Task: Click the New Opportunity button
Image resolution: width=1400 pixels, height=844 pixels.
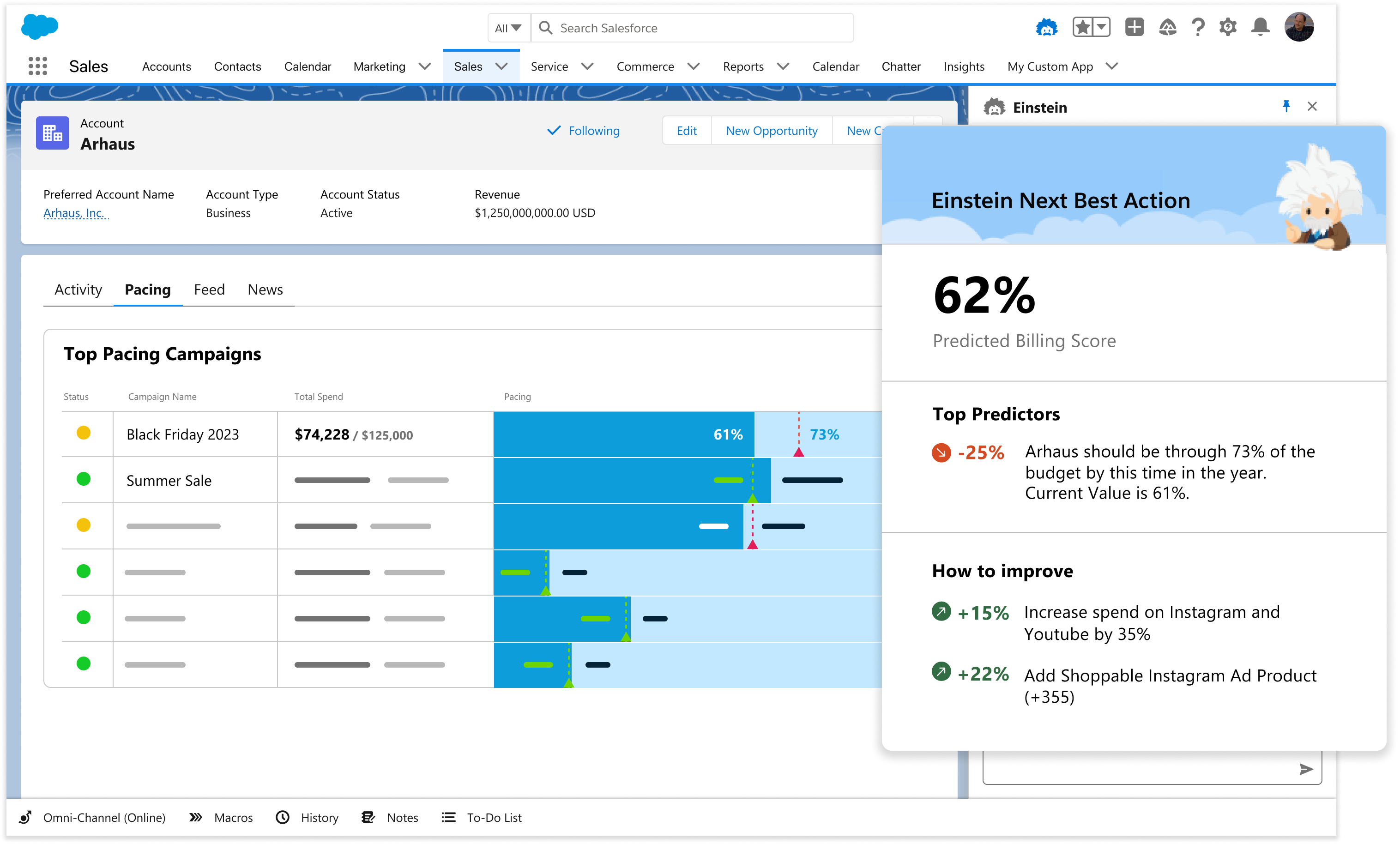Action: click(771, 131)
